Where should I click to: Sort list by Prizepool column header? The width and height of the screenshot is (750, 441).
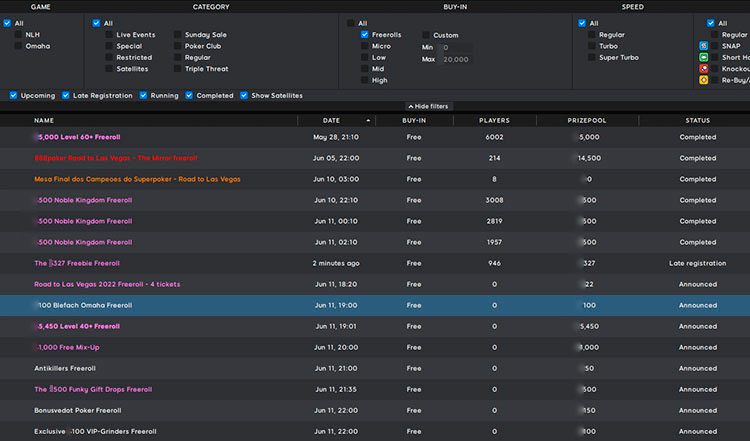587,120
